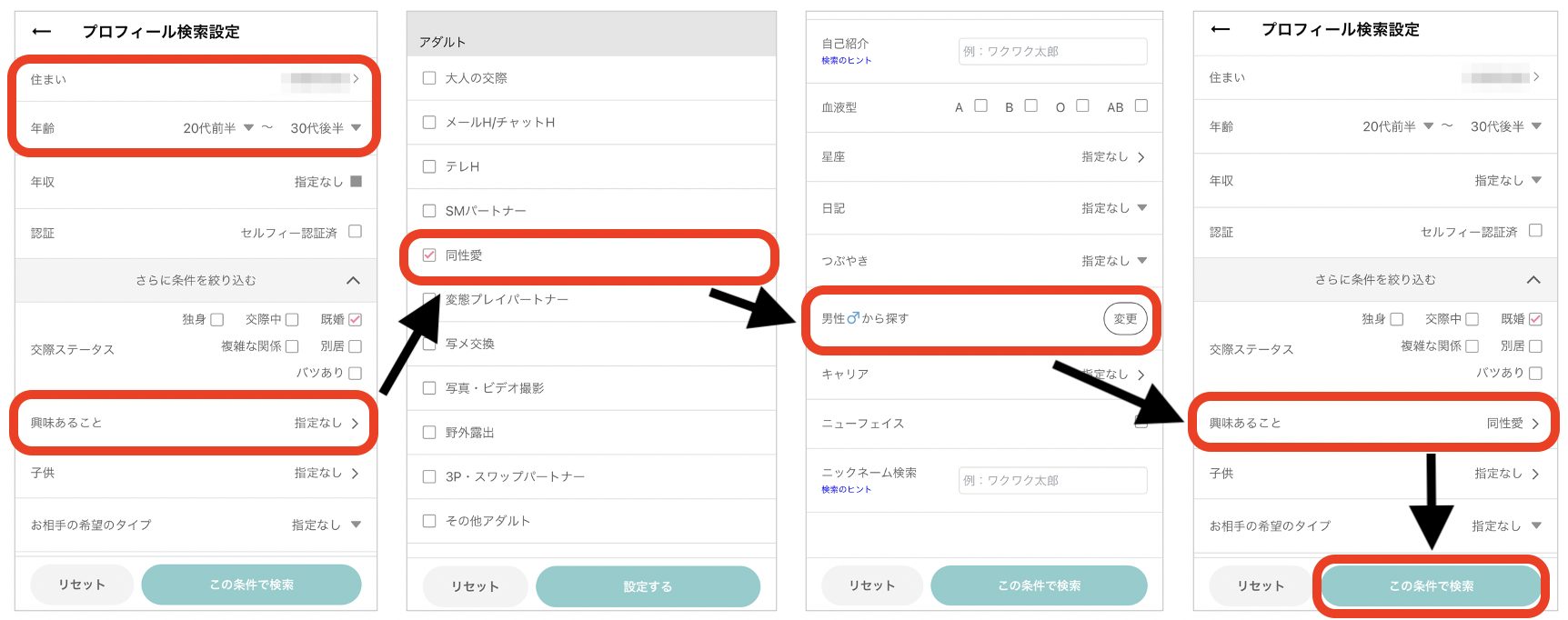Toggle the ニューフェイス checkbox
Image resolution: width=1568 pixels, height=620 pixels.
[x=1141, y=423]
